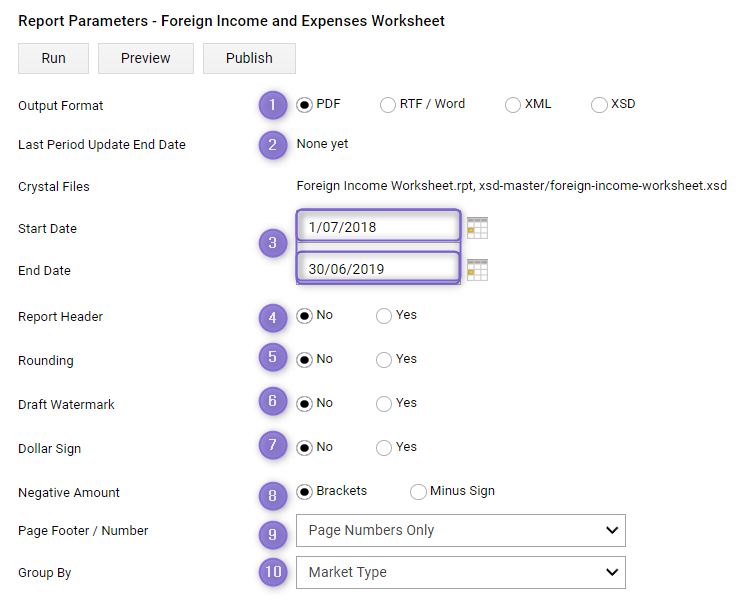Open the End Date calendar picker icon
The image size is (740, 609).
click(477, 270)
